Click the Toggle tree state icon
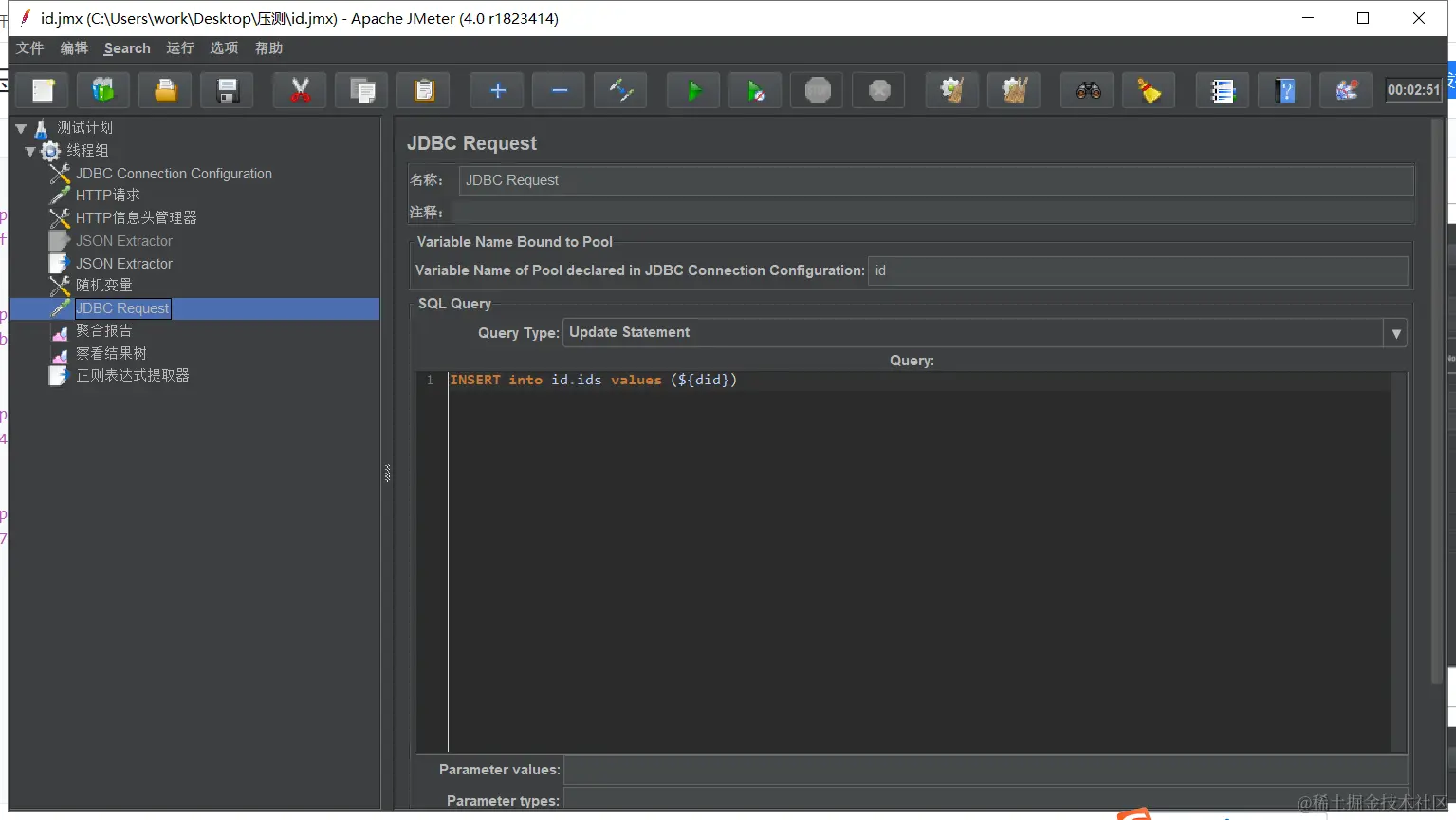1456x820 pixels. 620,91
